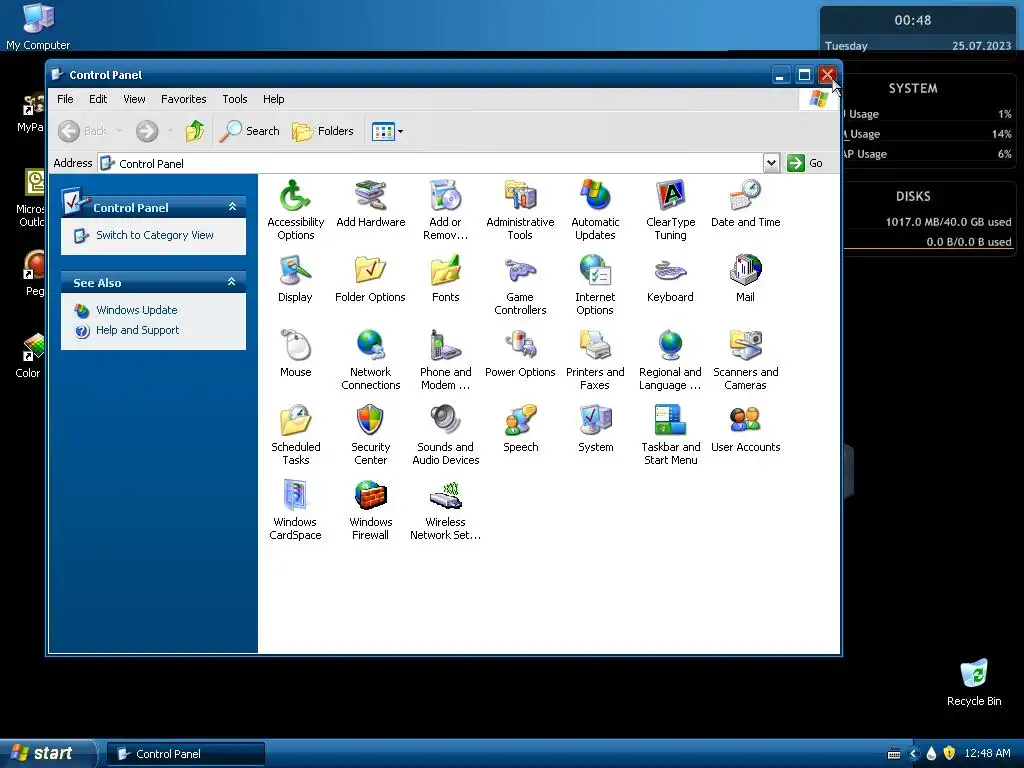1024x768 pixels.
Task: Expand the address bar dropdown
Action: point(771,163)
